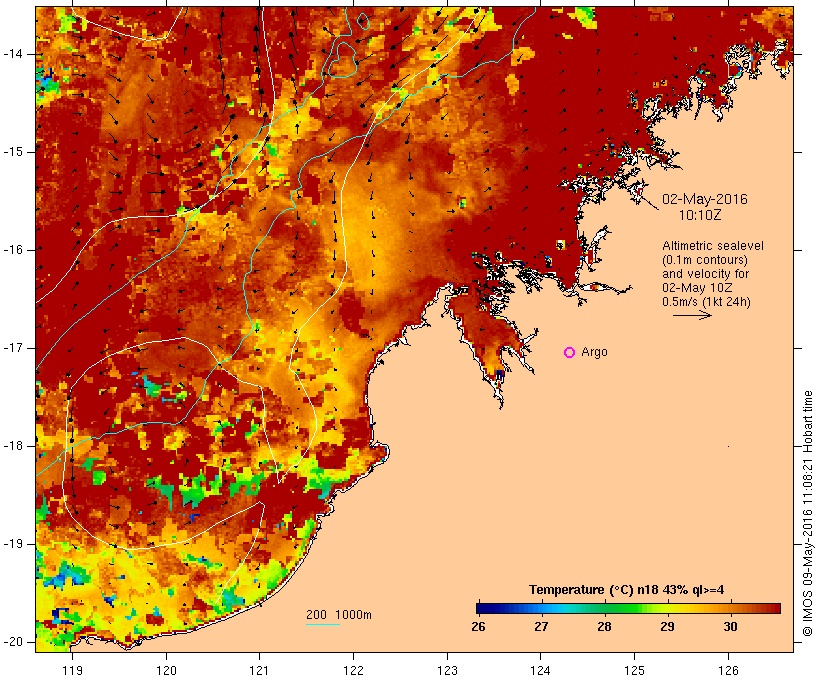Click latitude axis label -15
This screenshot has width=820, height=680.
click(x=13, y=152)
